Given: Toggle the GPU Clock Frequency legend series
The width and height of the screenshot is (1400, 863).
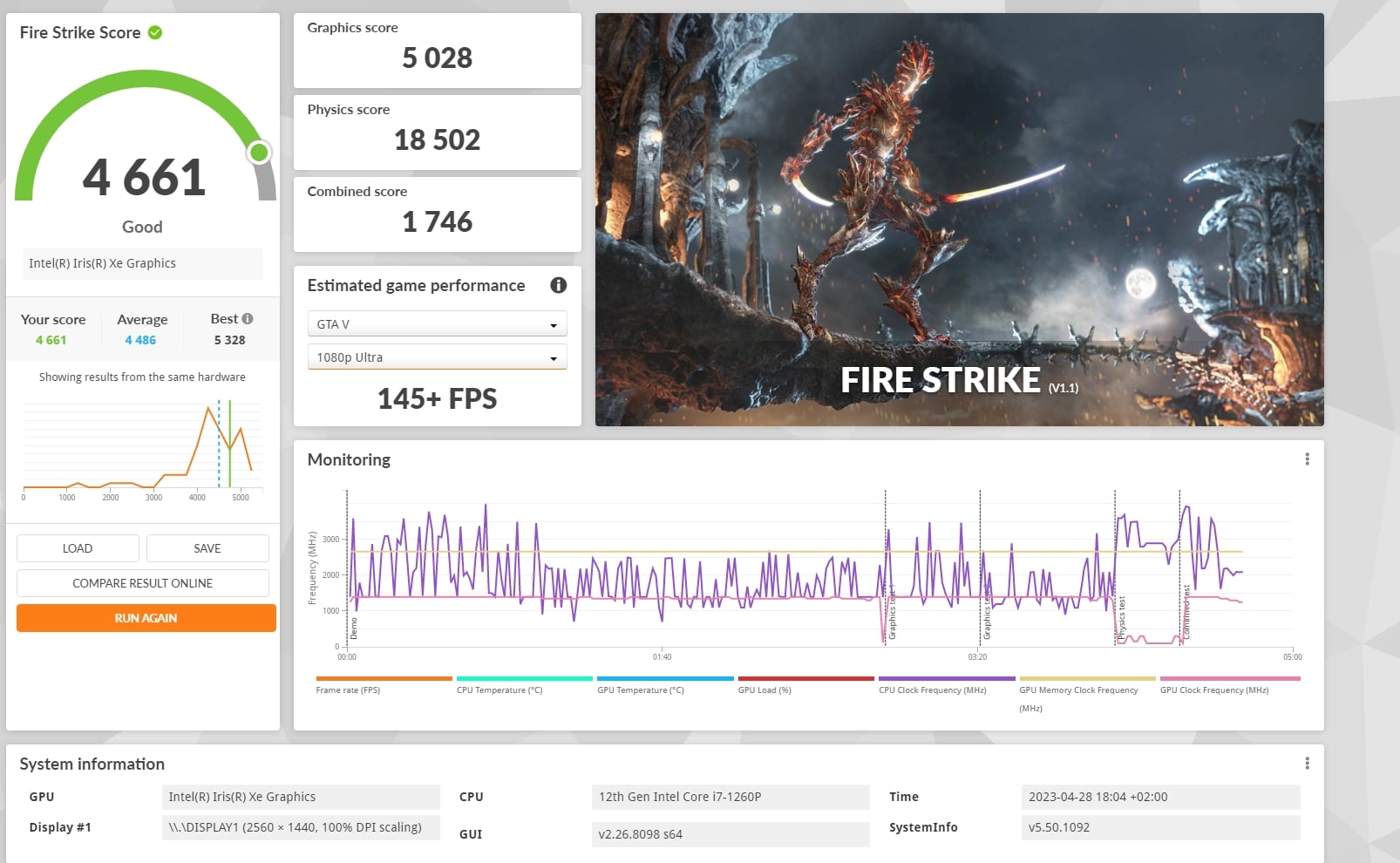Looking at the screenshot, I should (x=1213, y=690).
